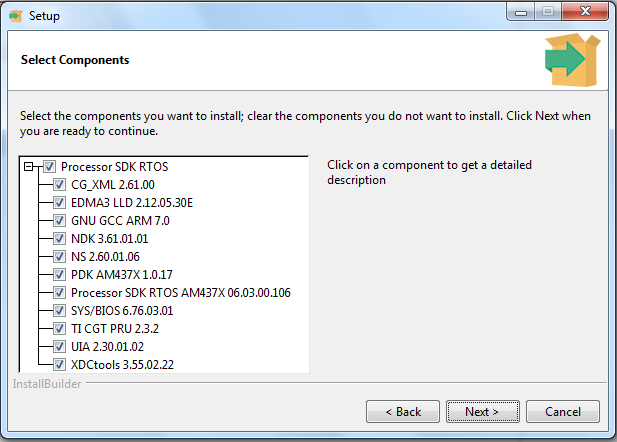Uncheck the PDK AM437X 1.0.17 checkbox
617x442 pixels.
[59, 275]
